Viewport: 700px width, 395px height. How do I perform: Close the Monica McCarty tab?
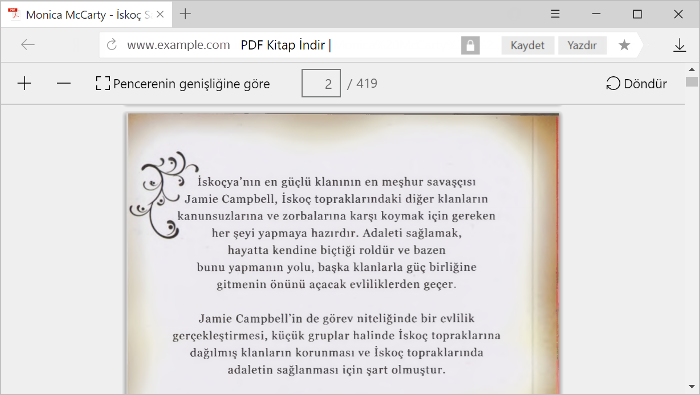160,14
